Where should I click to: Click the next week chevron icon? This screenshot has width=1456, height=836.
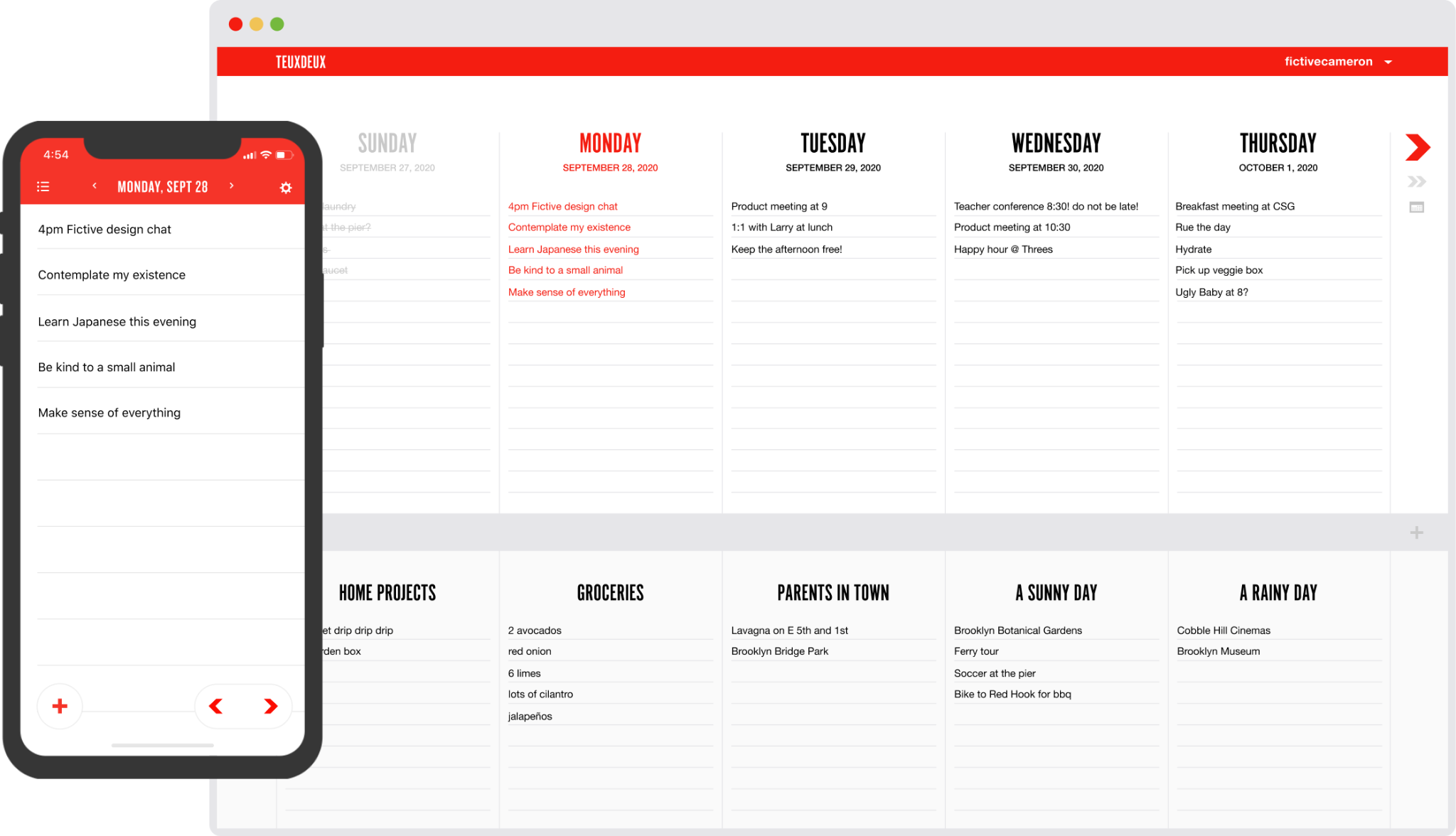tap(1416, 181)
